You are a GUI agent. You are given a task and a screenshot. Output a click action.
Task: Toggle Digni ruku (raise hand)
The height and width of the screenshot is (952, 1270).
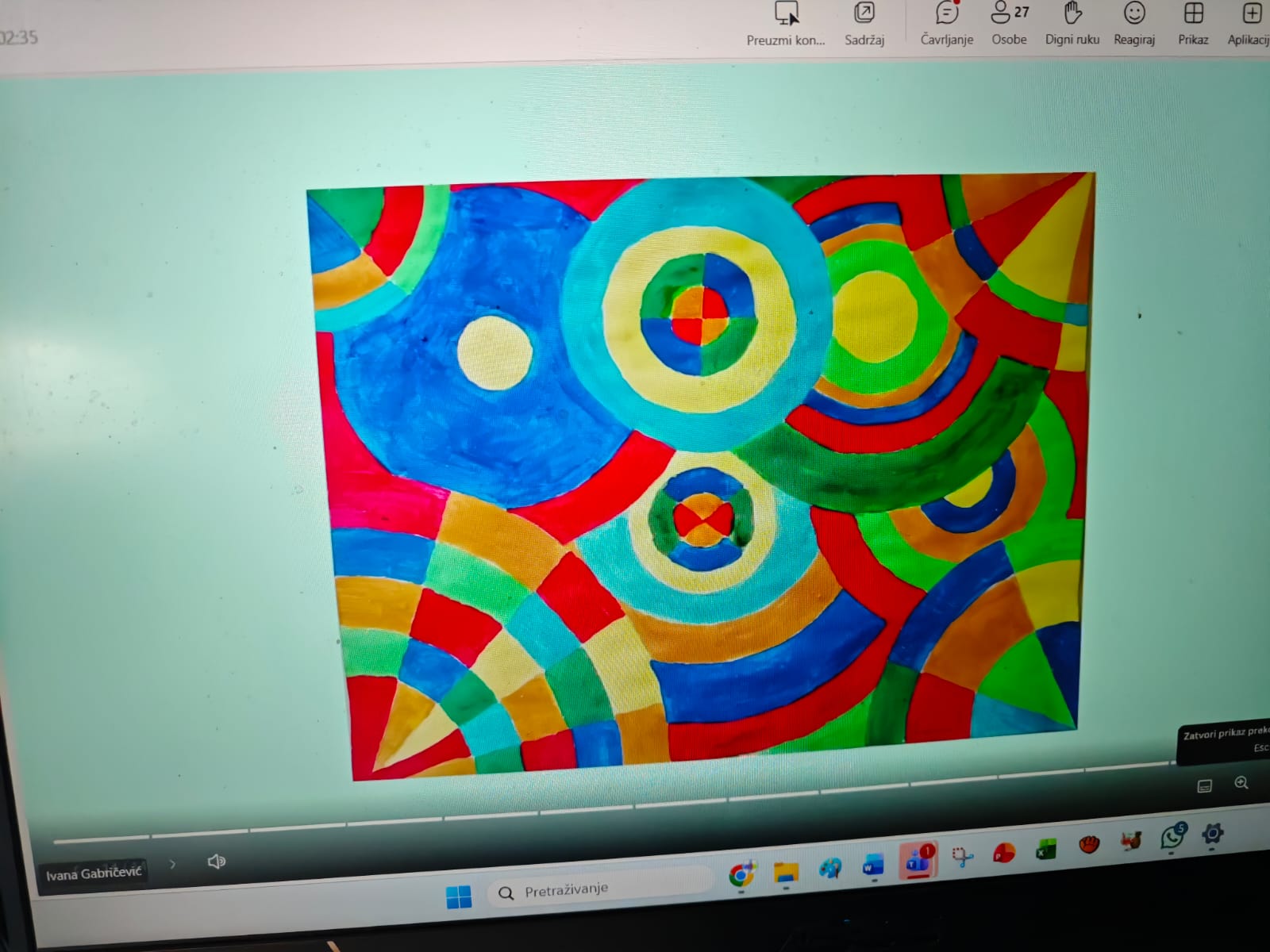(1072, 14)
